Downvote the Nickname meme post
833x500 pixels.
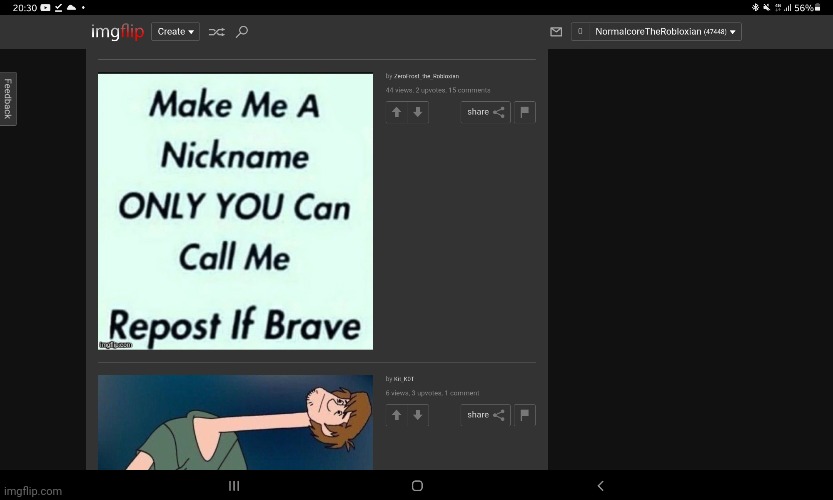(418, 112)
